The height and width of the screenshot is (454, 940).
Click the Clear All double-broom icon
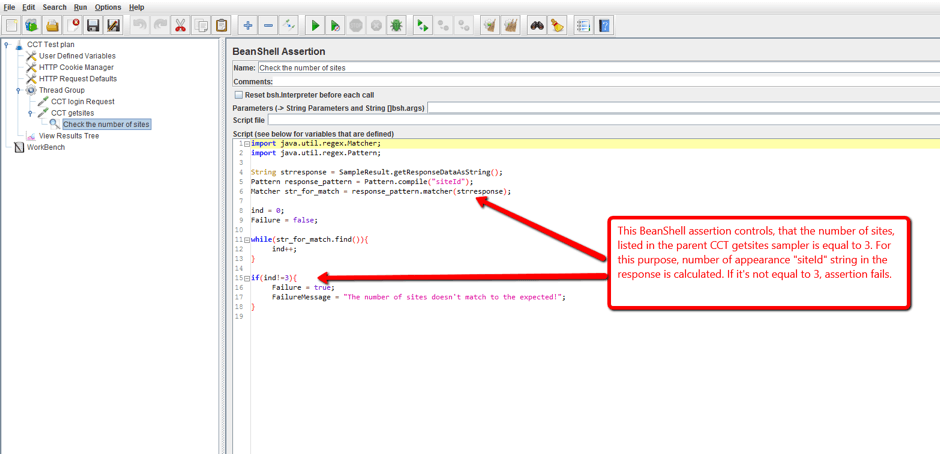pos(511,26)
